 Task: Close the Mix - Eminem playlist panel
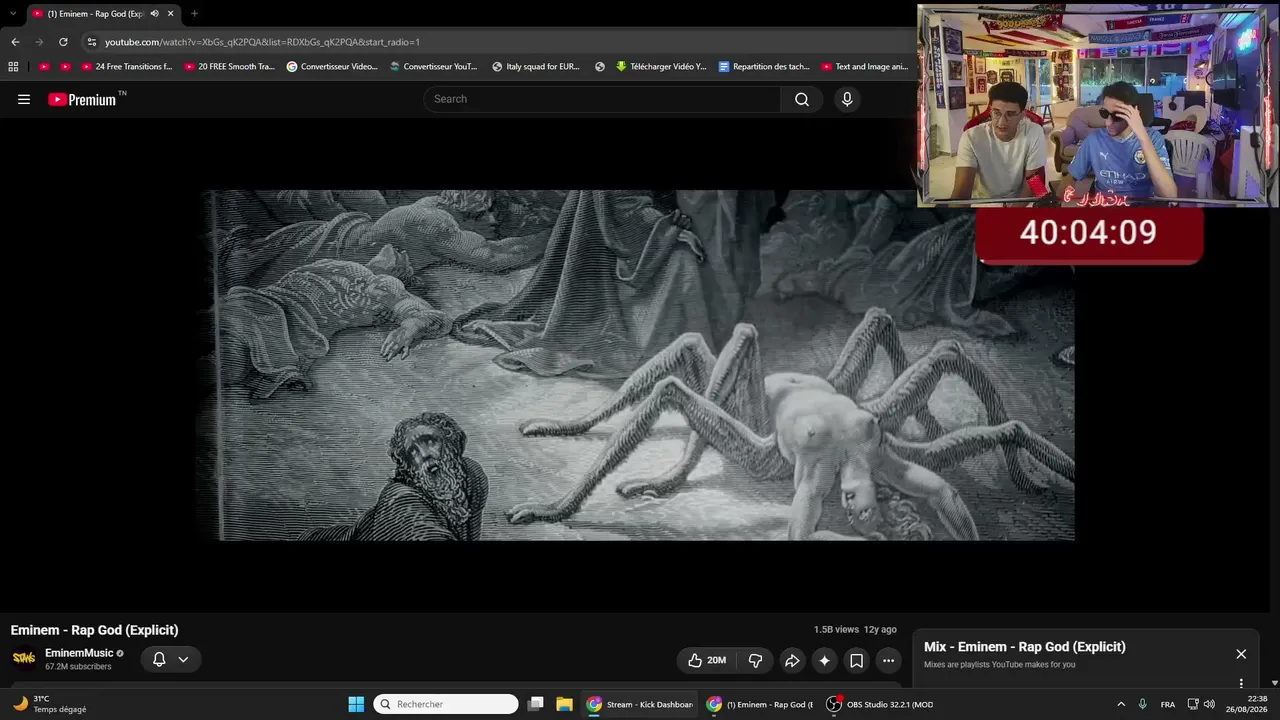1241,654
